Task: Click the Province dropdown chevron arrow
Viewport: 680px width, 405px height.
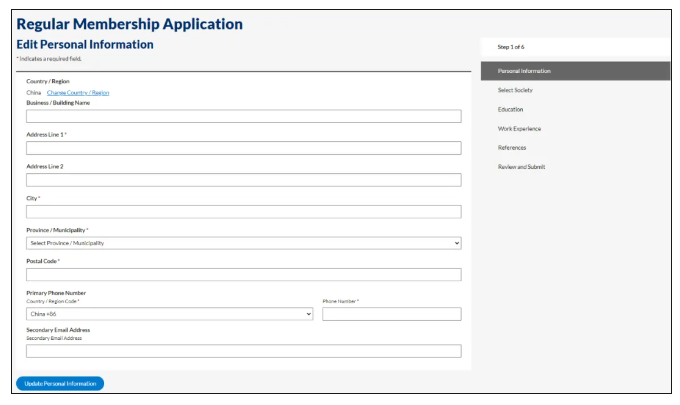Action: click(456, 243)
